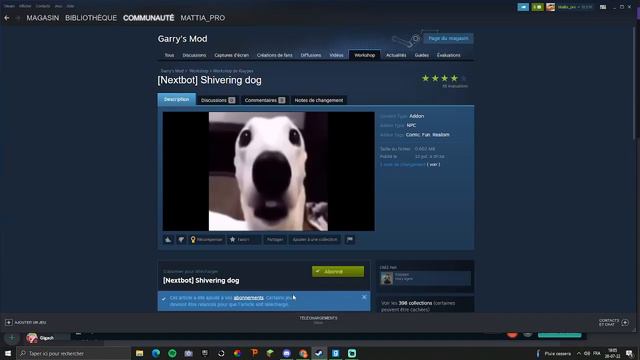
Task: Open the Windows Start menu
Action: [8, 353]
